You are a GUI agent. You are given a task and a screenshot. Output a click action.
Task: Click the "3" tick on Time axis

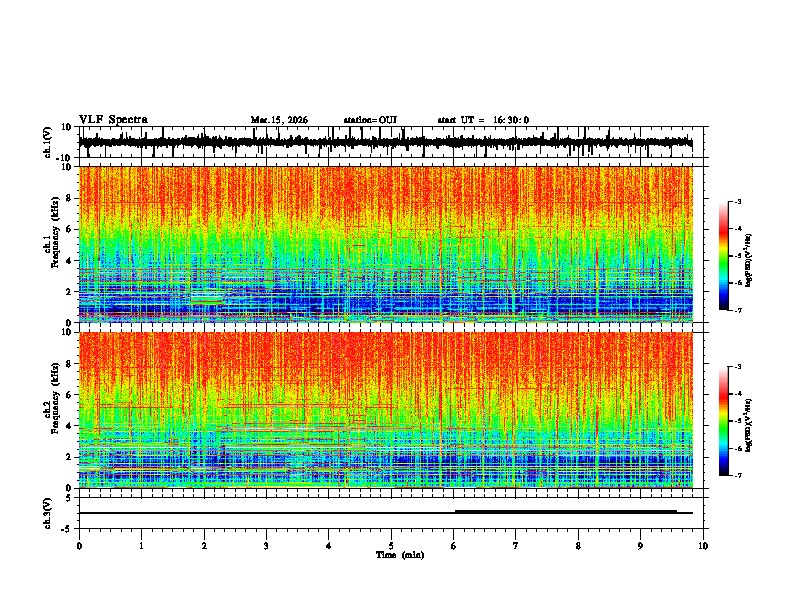coord(266,546)
